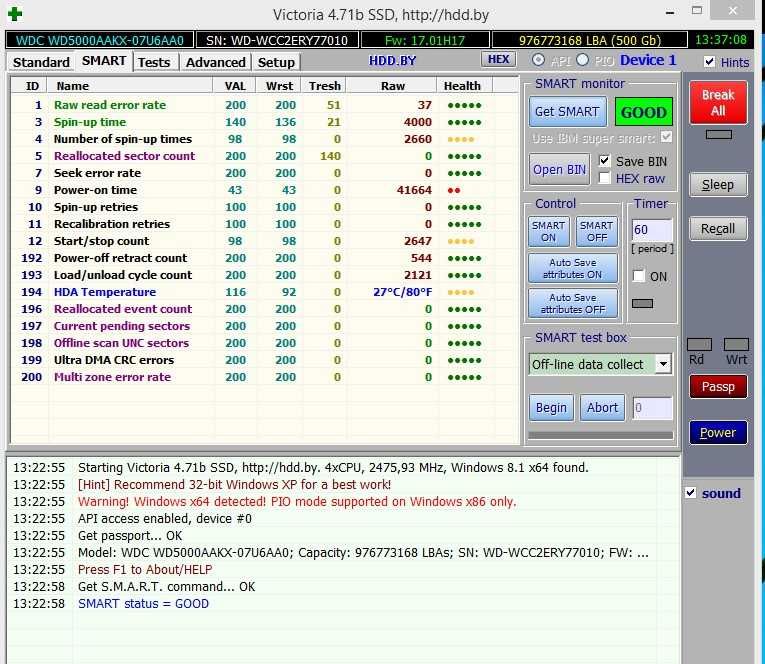
Task: Click the Sleep button
Action: pos(718,184)
